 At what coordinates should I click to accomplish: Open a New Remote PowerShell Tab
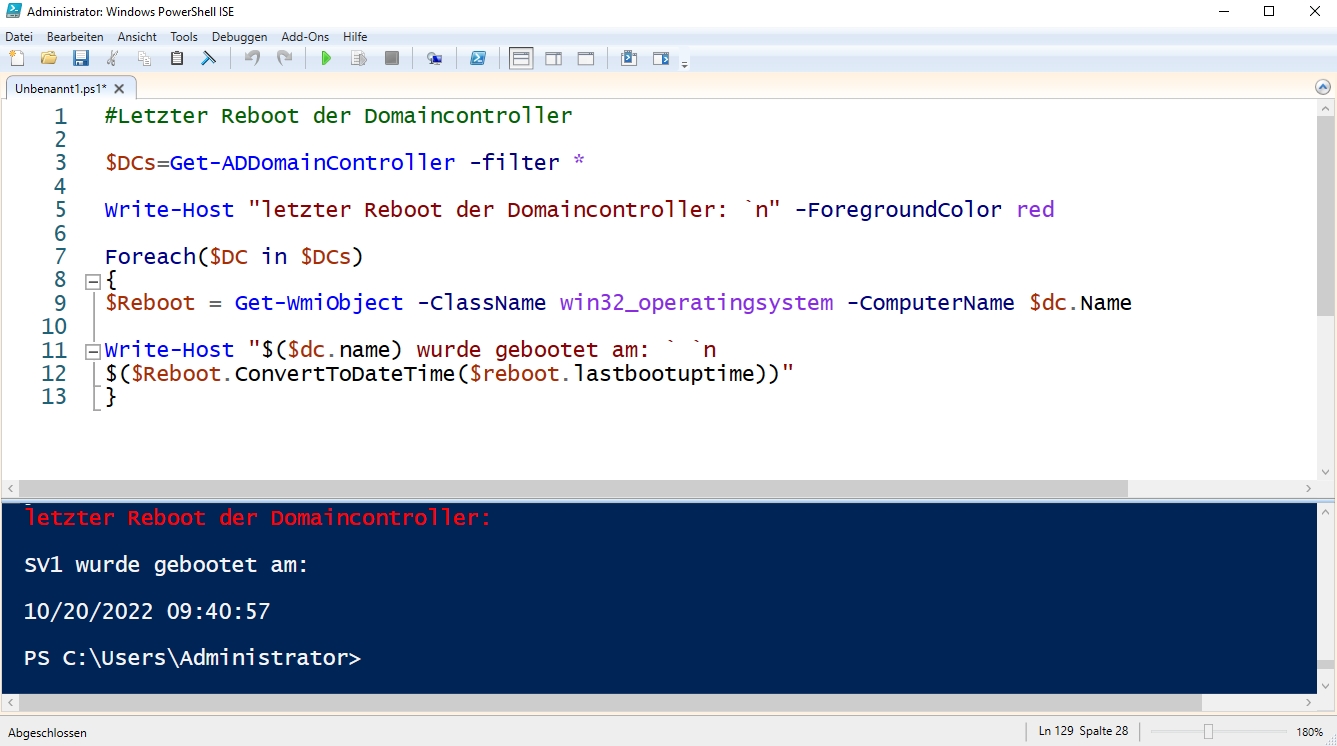[434, 58]
